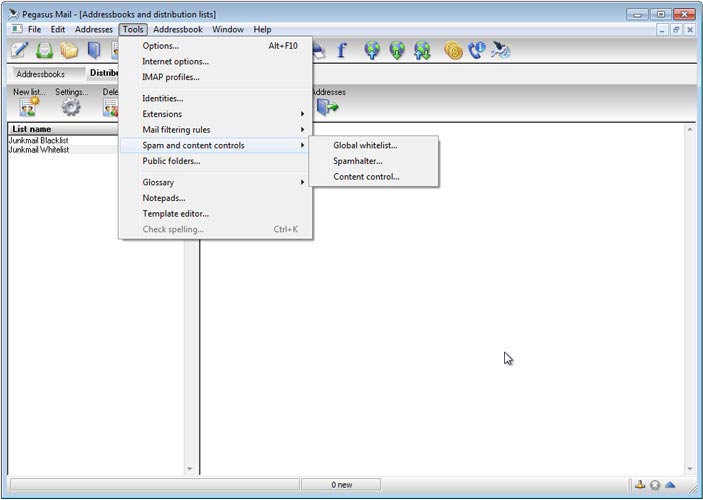This screenshot has width=703, height=500.
Task: Click the gold coin toolbar icon
Action: click(x=453, y=50)
